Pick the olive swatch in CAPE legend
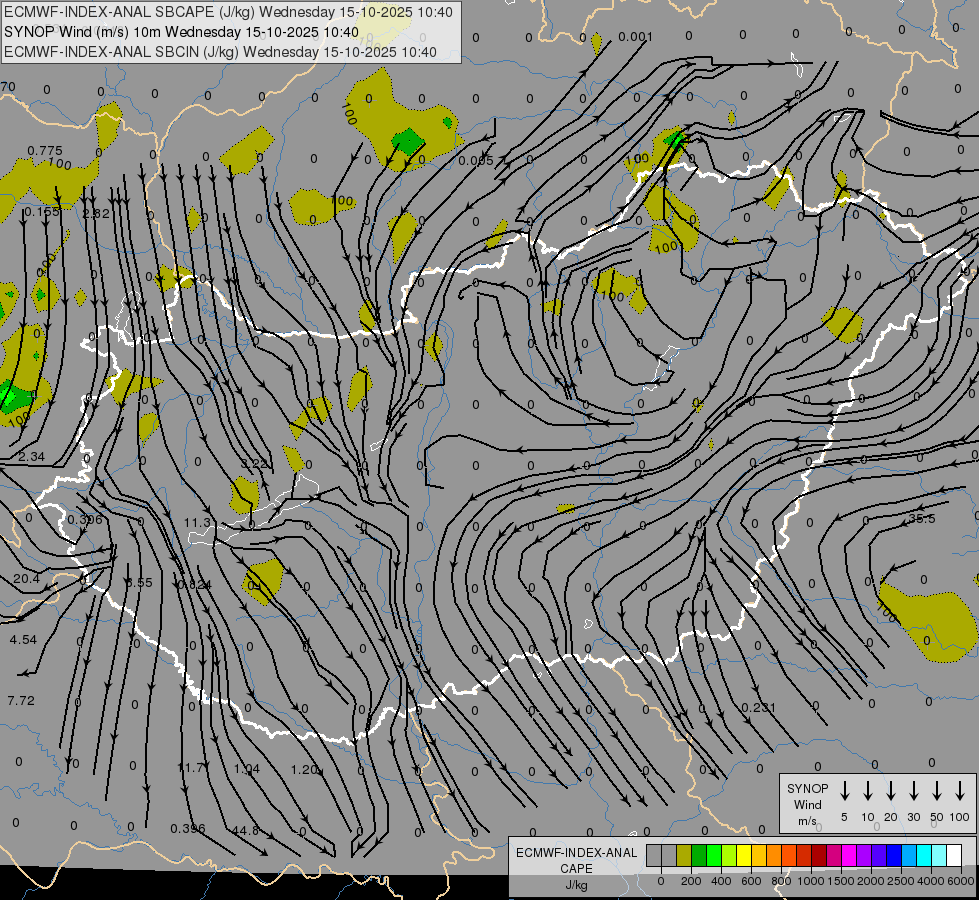 tap(684, 855)
